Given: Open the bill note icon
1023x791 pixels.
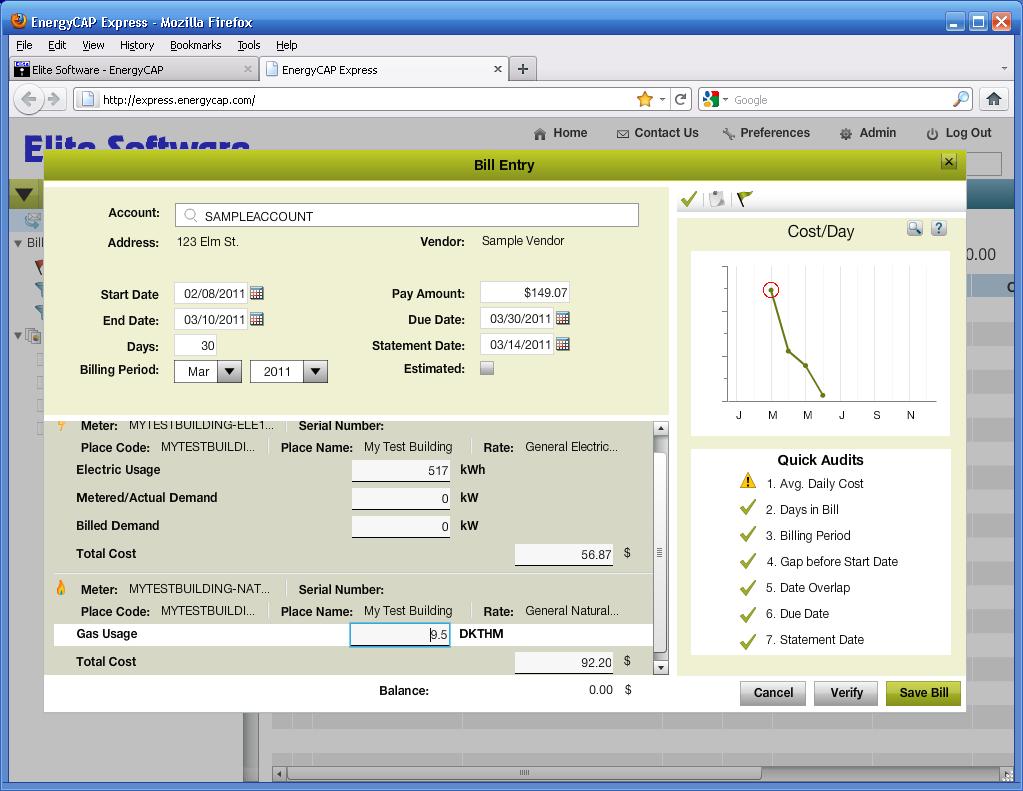Looking at the screenshot, I should coord(716,198).
